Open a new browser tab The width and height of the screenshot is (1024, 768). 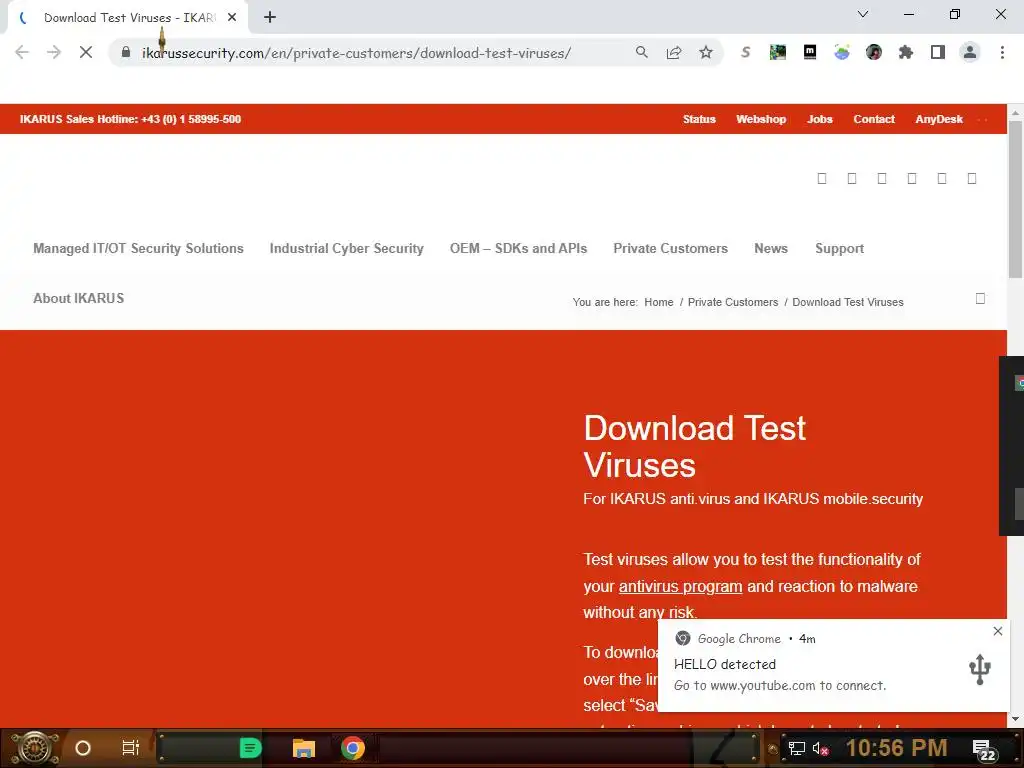coord(270,18)
